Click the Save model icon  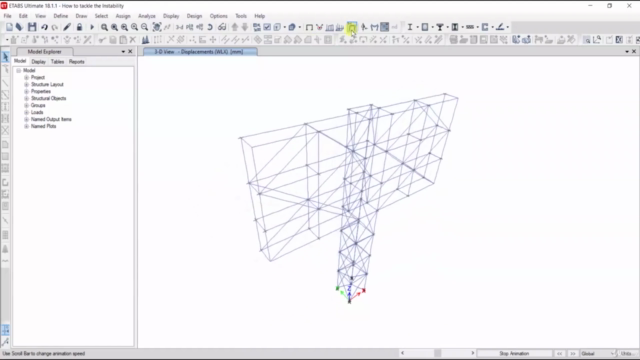(32, 27)
